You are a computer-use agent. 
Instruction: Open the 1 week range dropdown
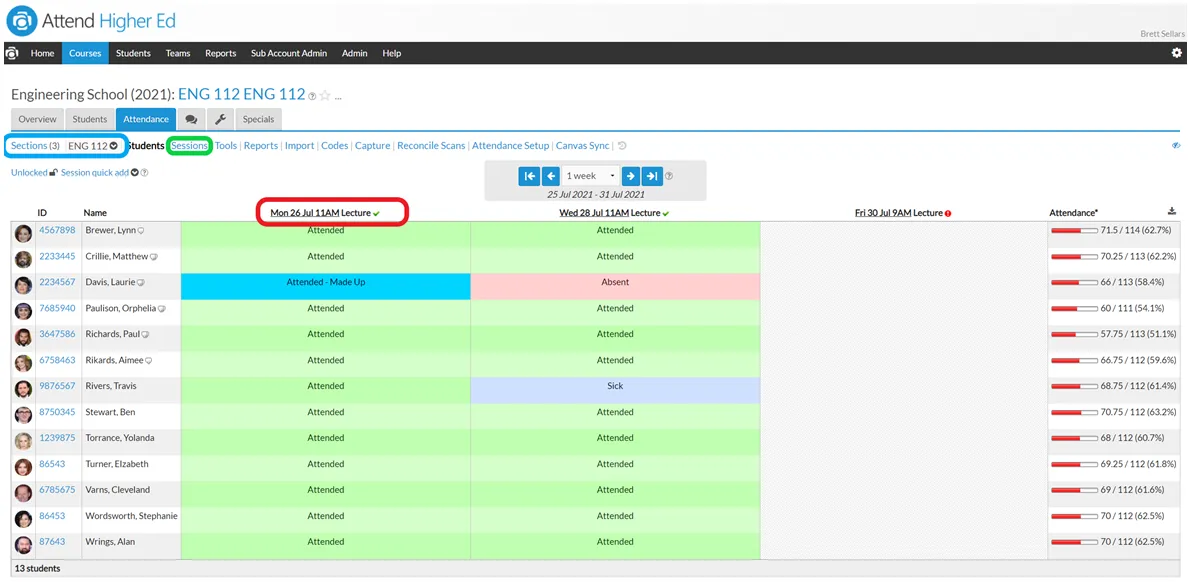click(590, 176)
